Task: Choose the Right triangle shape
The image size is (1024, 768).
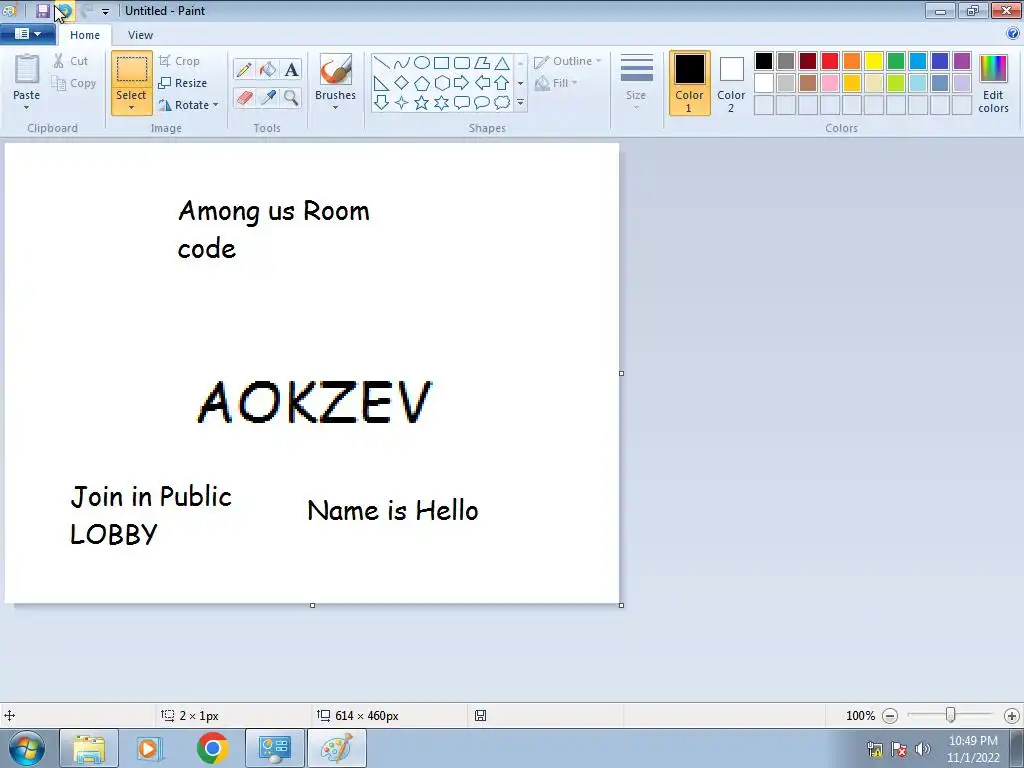Action: click(382, 83)
